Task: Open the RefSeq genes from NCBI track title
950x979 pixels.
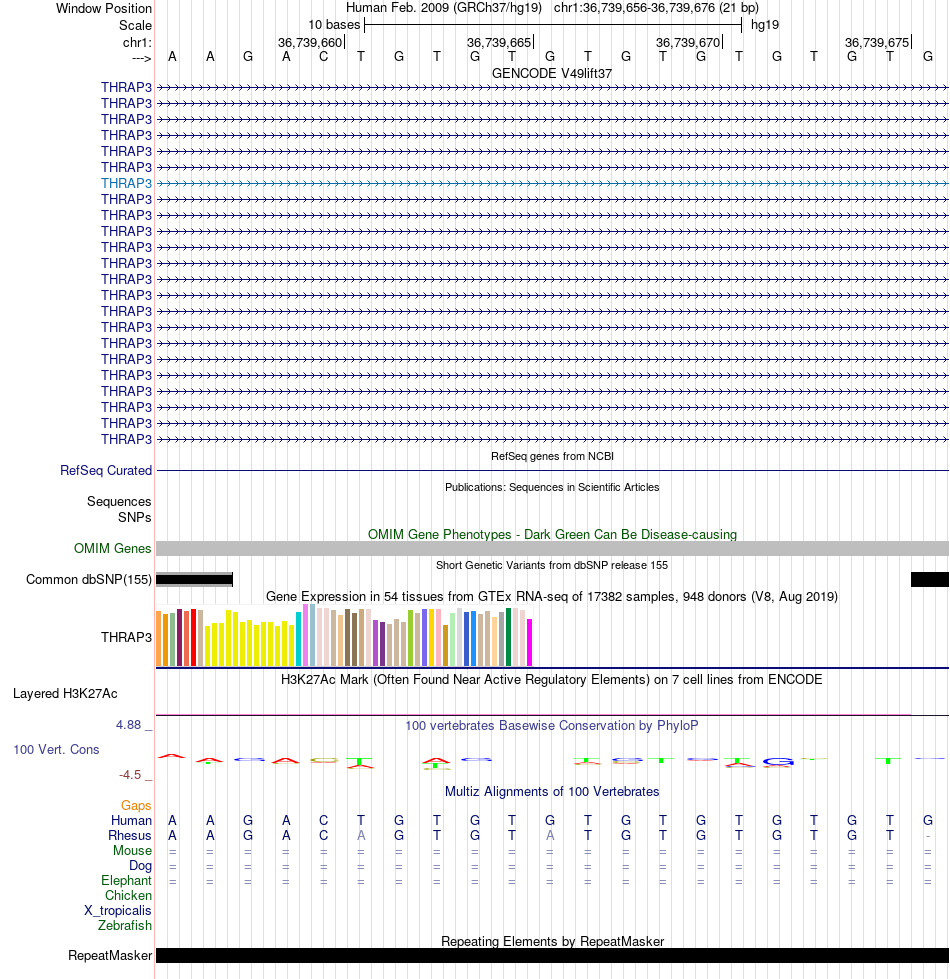Action: pos(552,456)
